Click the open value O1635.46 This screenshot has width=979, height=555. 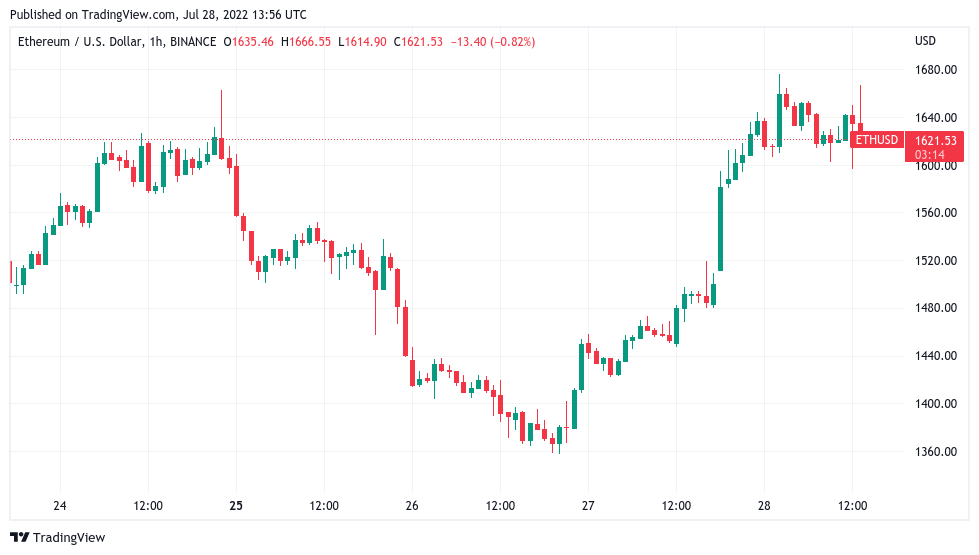[x=248, y=42]
